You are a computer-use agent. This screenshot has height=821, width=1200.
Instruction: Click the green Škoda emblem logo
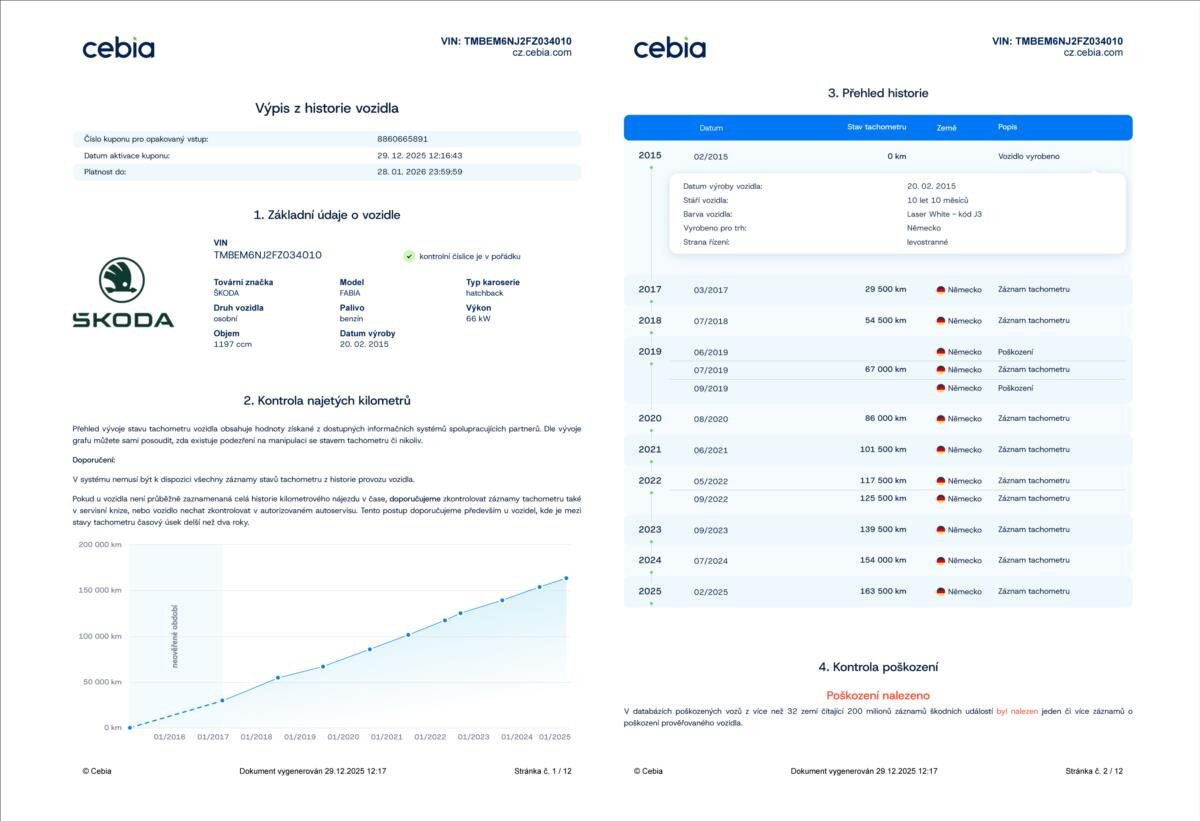122,280
